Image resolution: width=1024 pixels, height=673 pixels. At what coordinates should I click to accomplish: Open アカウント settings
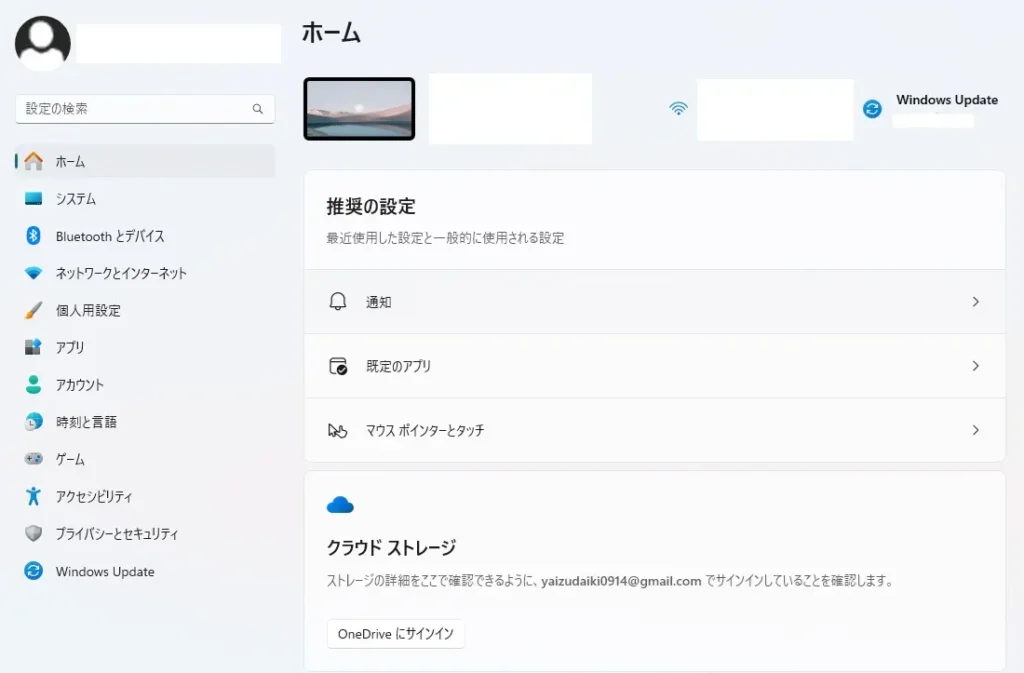[145, 384]
